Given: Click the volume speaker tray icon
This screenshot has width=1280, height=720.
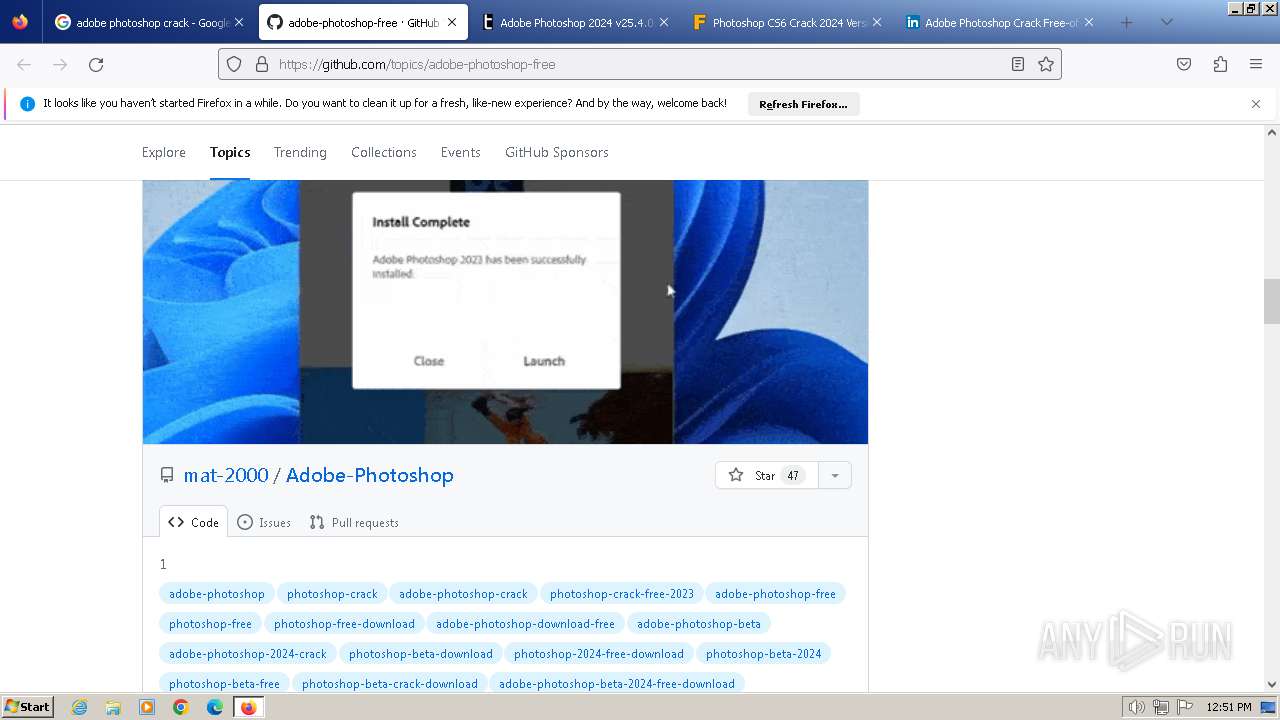Looking at the screenshot, I should (x=1136, y=707).
